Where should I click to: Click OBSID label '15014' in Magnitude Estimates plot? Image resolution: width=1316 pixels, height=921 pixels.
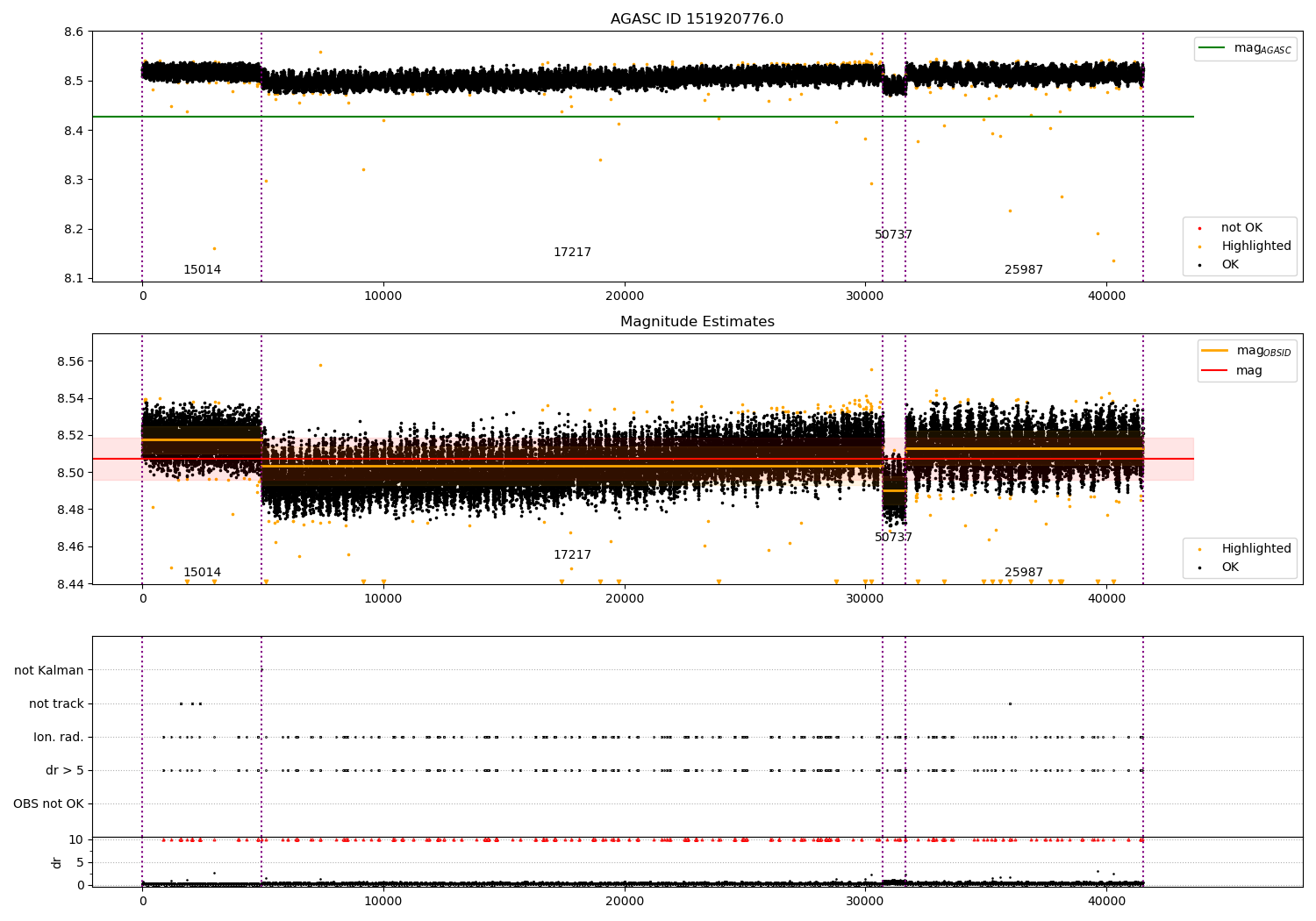coord(202,573)
